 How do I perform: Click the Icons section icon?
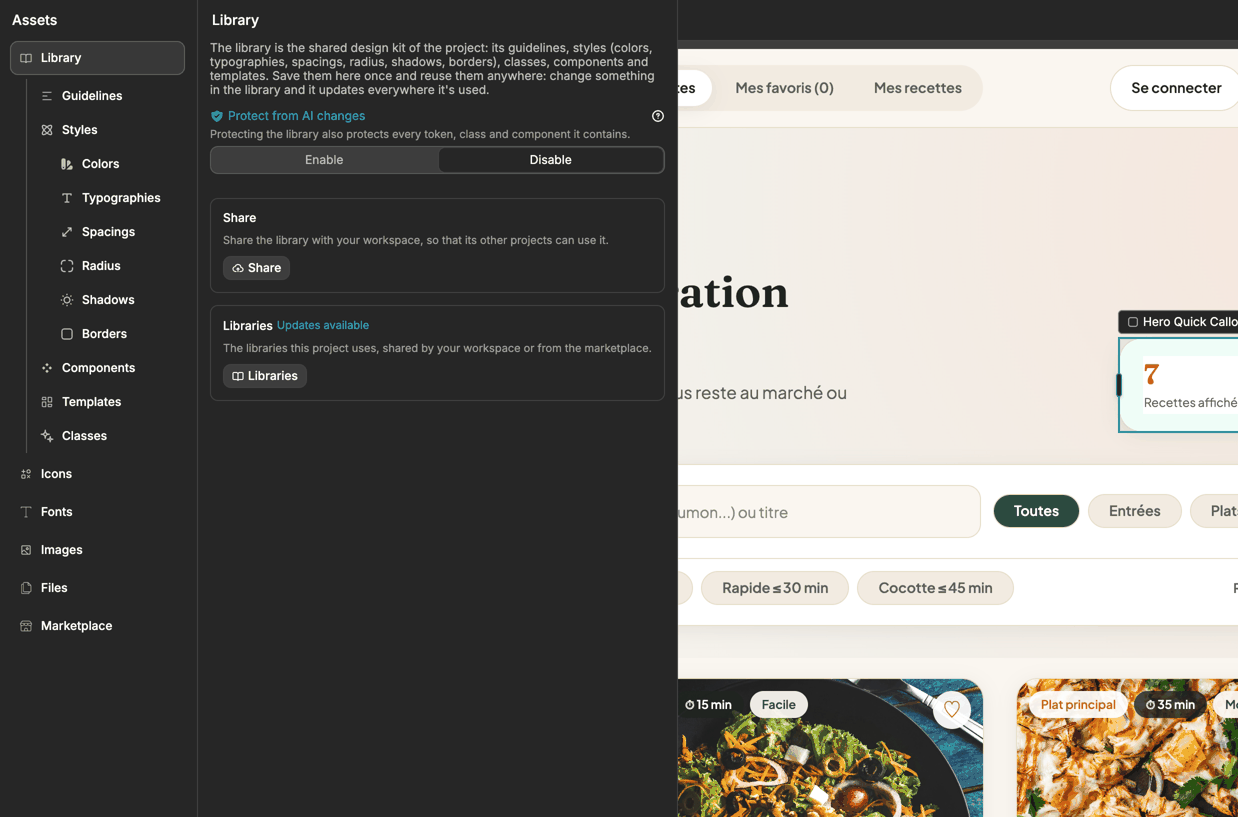pos(26,474)
